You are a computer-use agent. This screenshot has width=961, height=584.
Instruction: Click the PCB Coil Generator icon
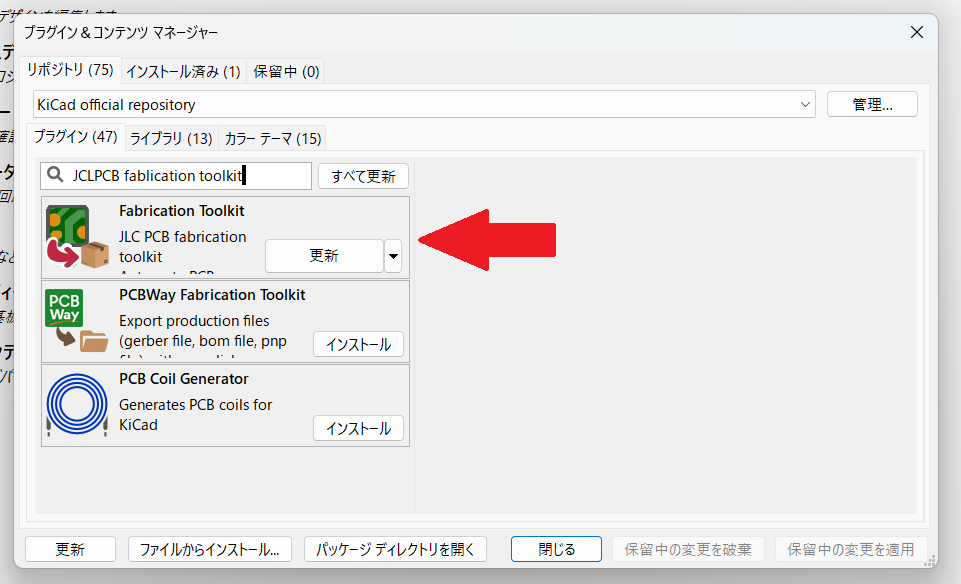point(77,404)
